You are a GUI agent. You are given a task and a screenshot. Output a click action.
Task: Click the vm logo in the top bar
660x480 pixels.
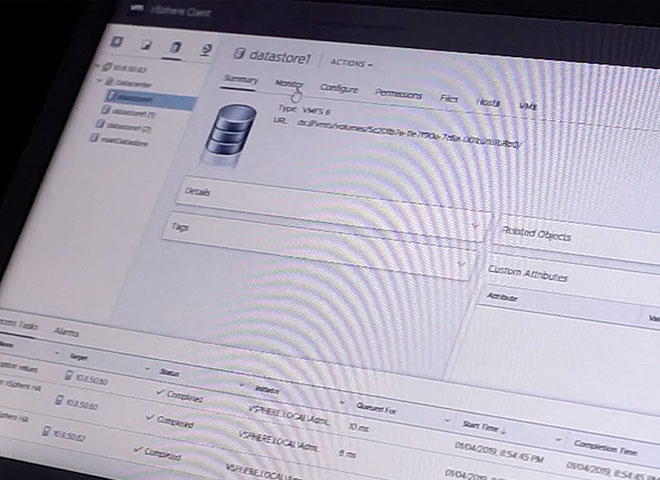(x=136, y=8)
